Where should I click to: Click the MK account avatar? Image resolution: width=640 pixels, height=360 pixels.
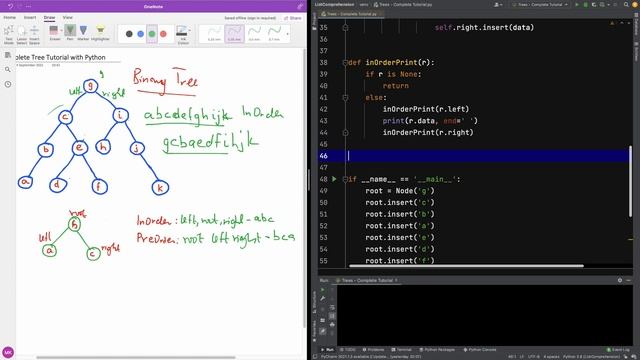(x=8, y=352)
